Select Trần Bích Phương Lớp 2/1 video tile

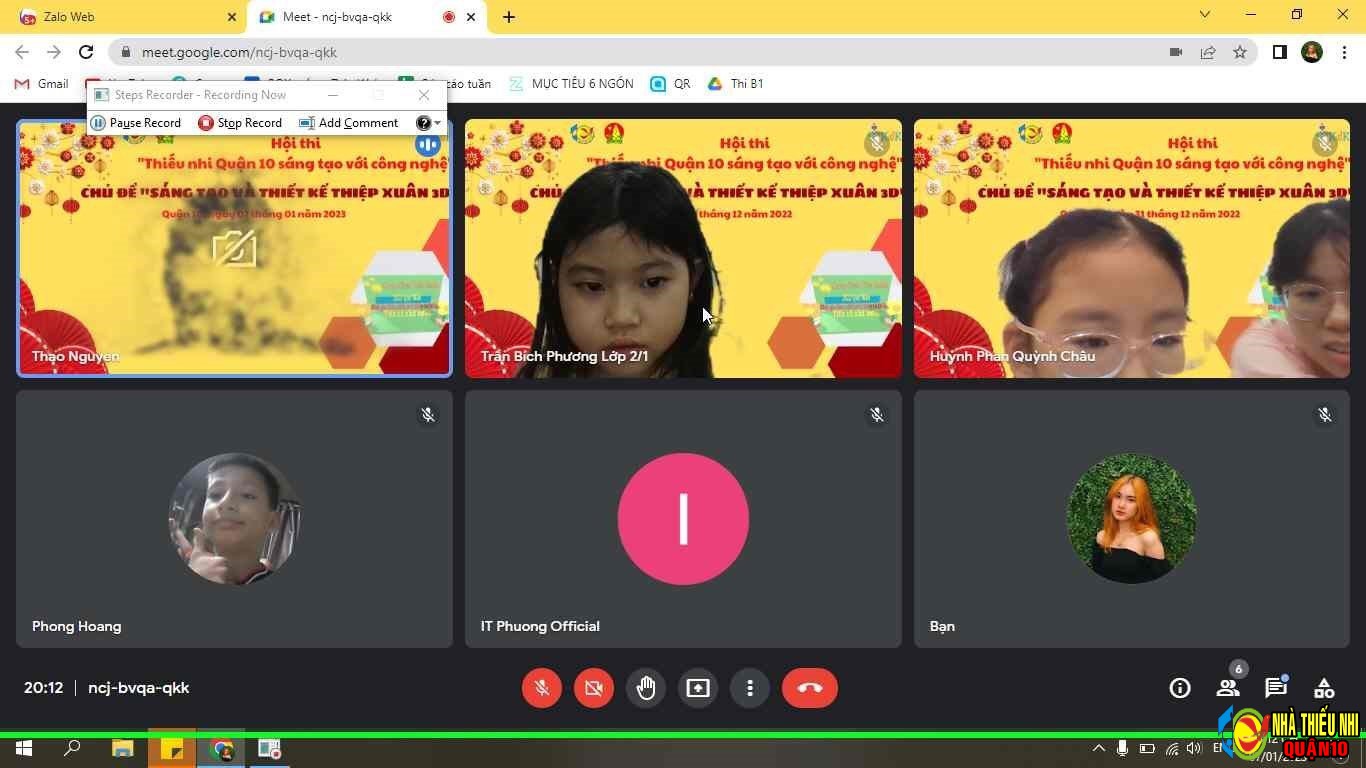coord(683,248)
